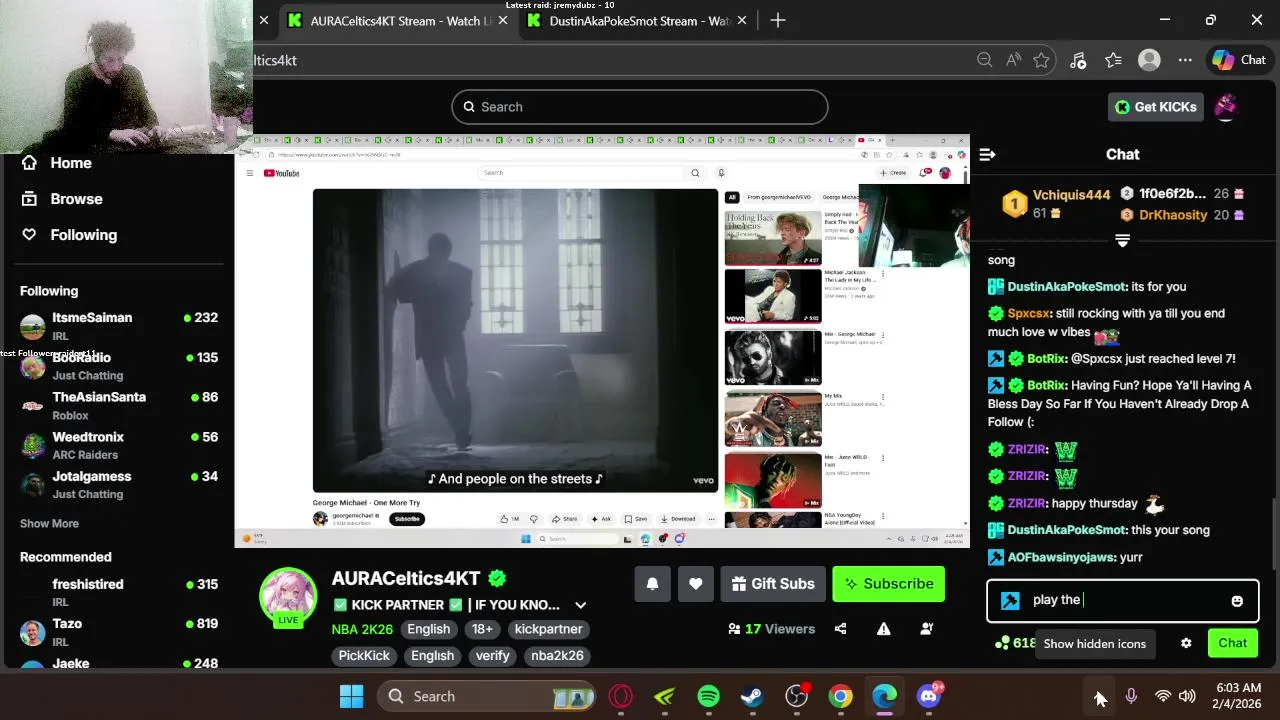Open browser extensions icon
Viewport: 1280px width, 720px height.
[1077, 60]
